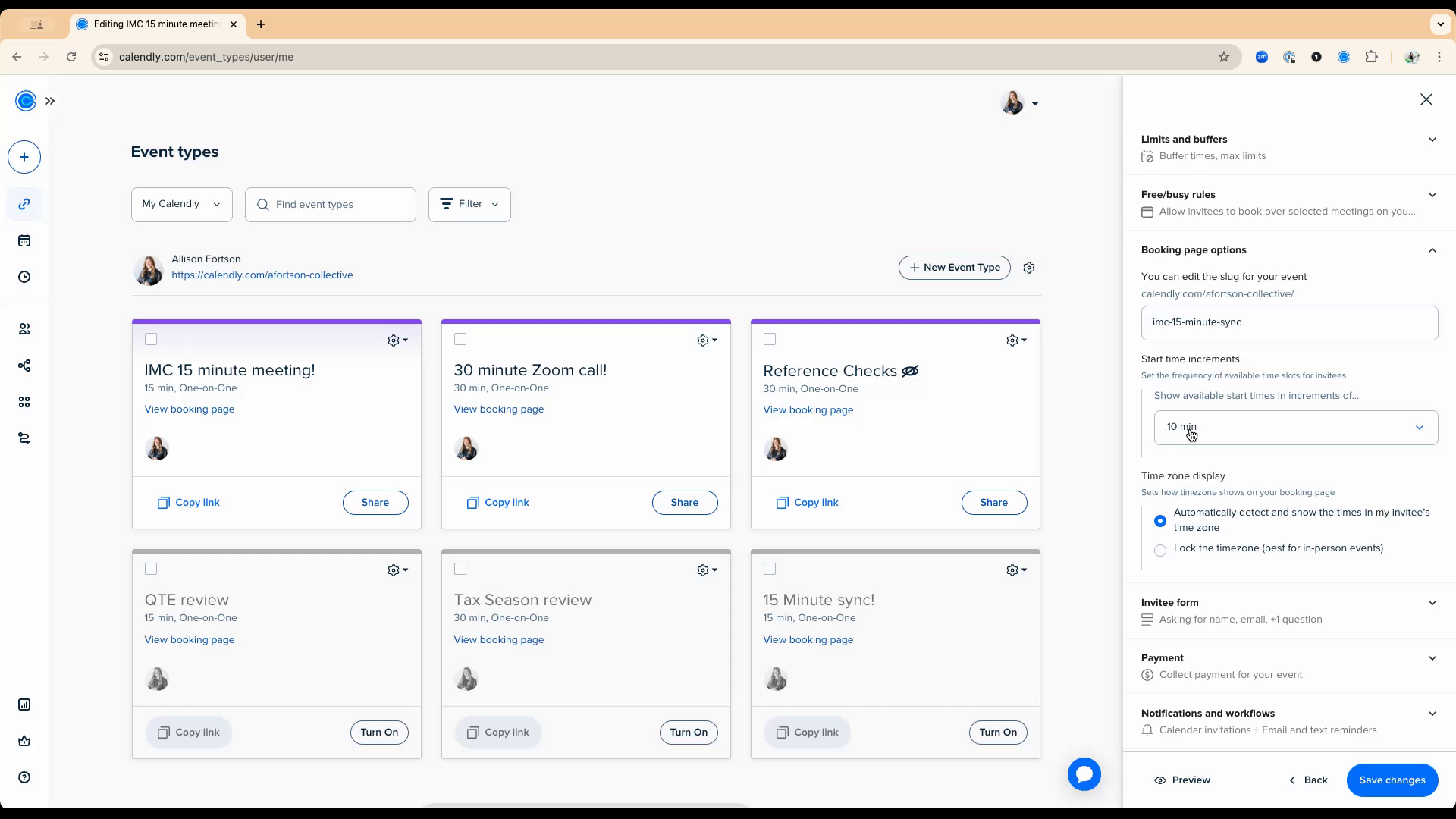The width and height of the screenshot is (1456, 819).
Task: Open the Analytics chart icon in the sidebar
Action: [x=24, y=704]
